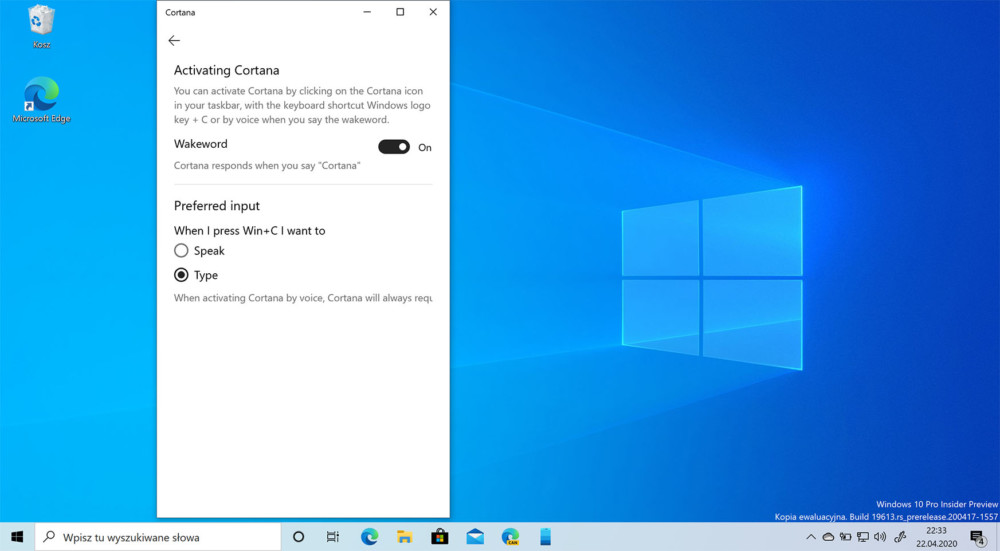The image size is (1000, 551).
Task: Click the taskbar search box
Action: click(158, 537)
